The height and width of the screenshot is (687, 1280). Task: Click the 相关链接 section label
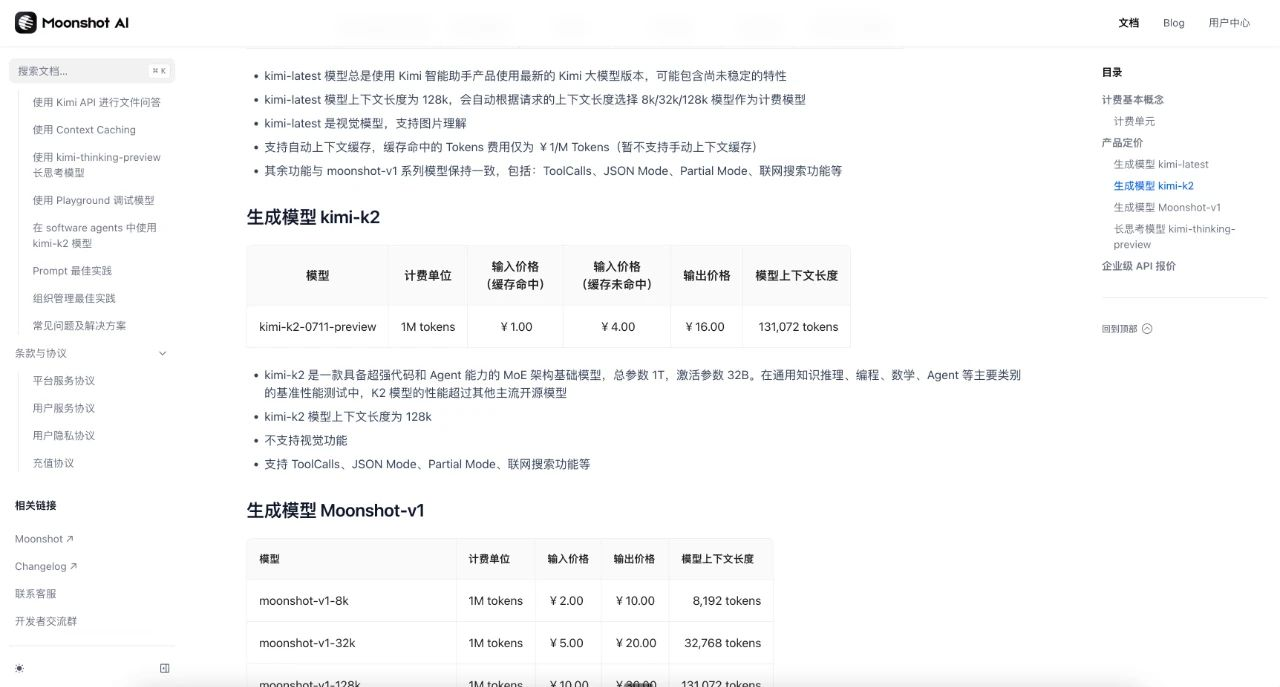coord(36,506)
